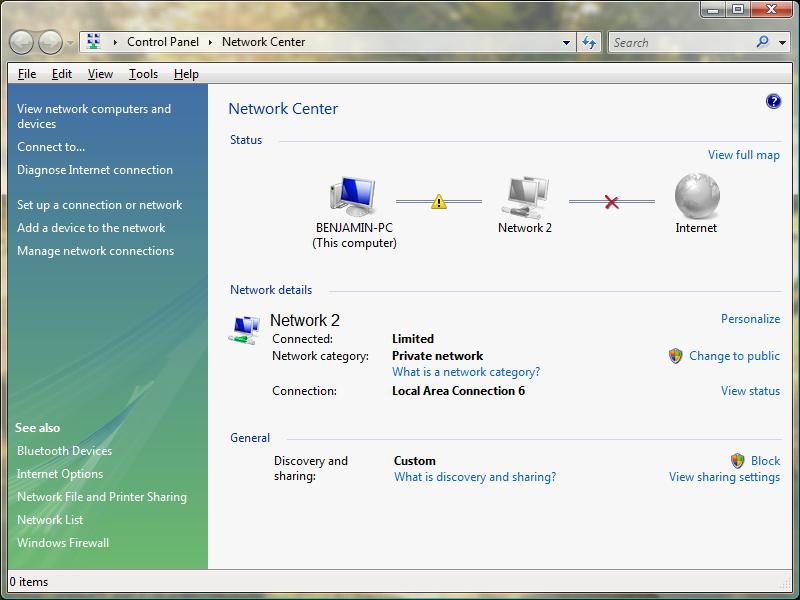Open recent pages dropdown beside Forward button
The height and width of the screenshot is (600, 800).
click(x=70, y=43)
